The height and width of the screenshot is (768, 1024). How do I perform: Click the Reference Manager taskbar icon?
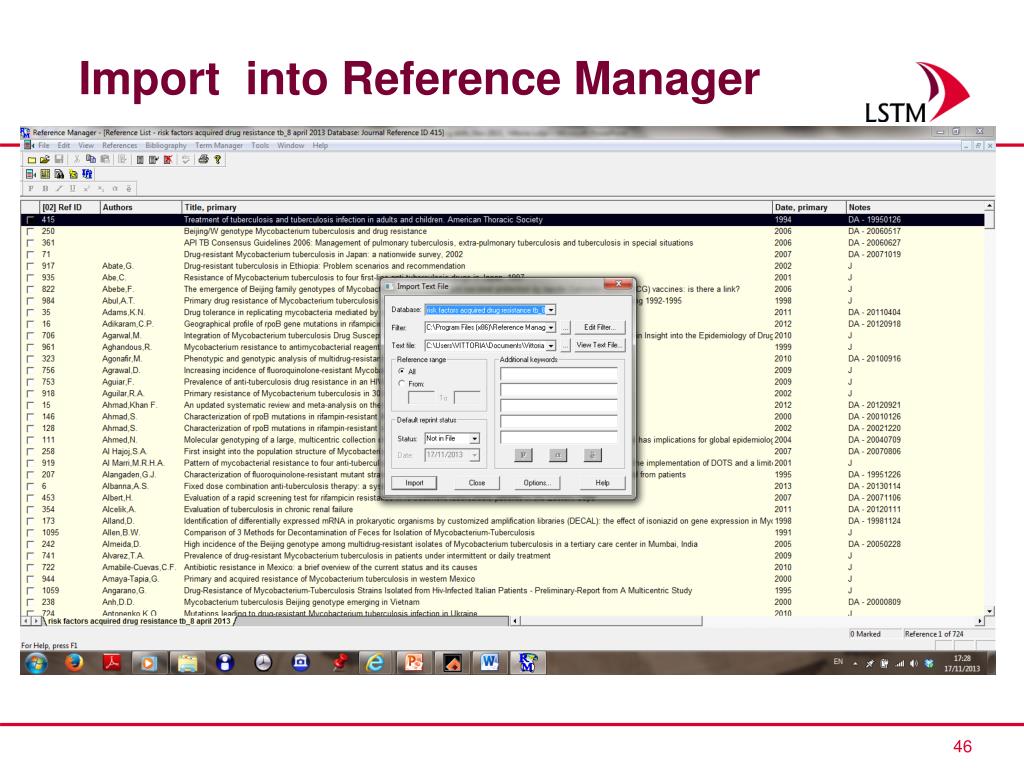[x=527, y=663]
